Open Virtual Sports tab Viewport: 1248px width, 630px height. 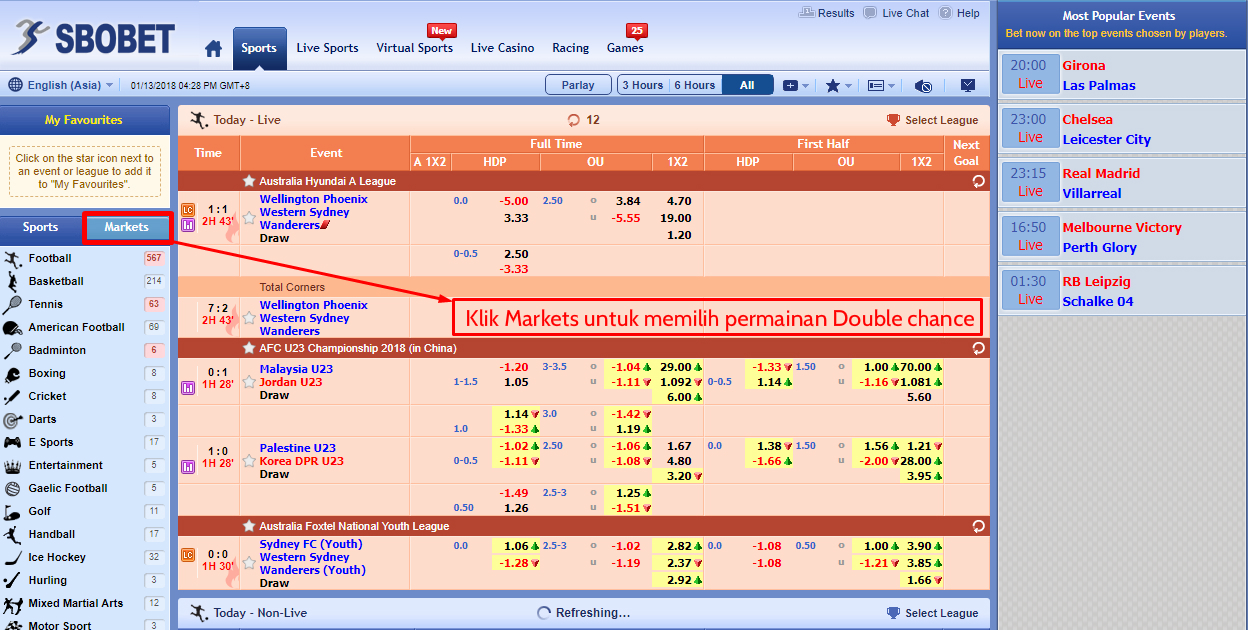414,48
